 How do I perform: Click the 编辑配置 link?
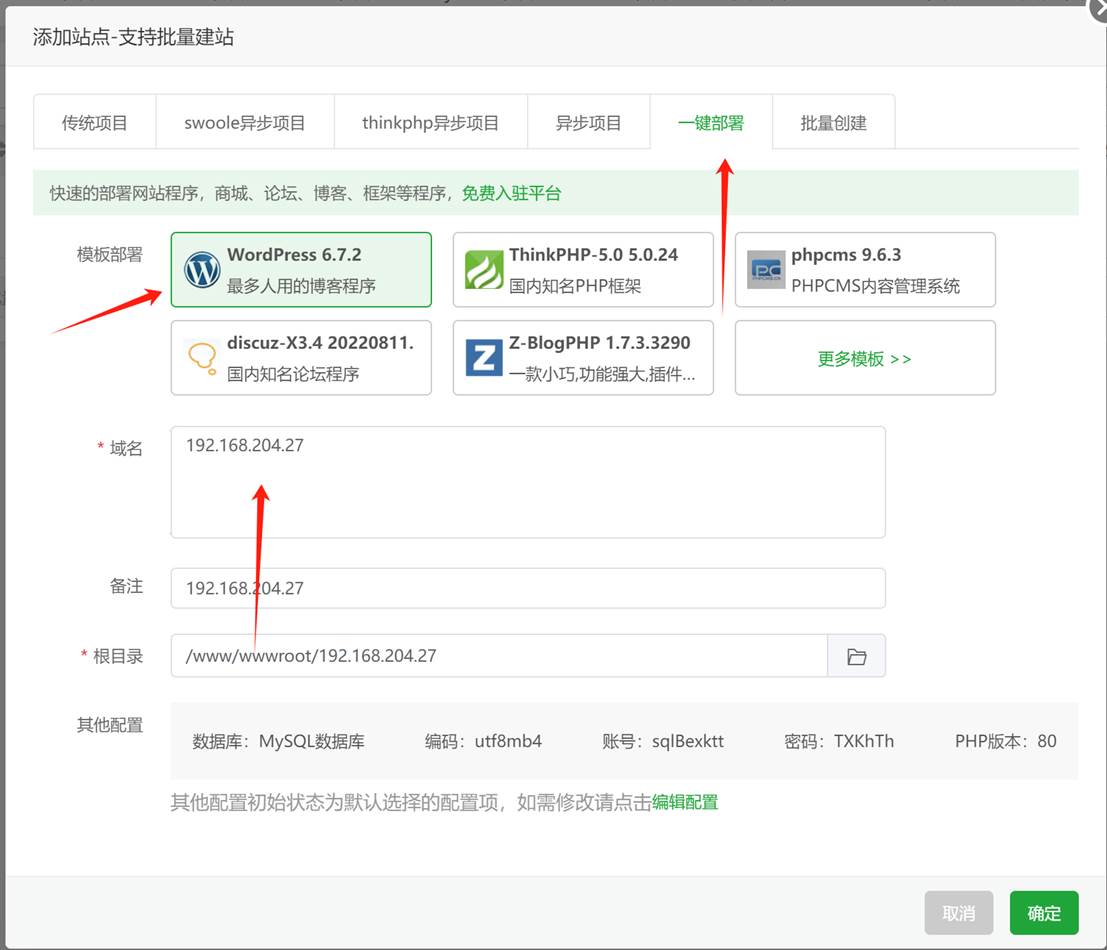tap(685, 802)
